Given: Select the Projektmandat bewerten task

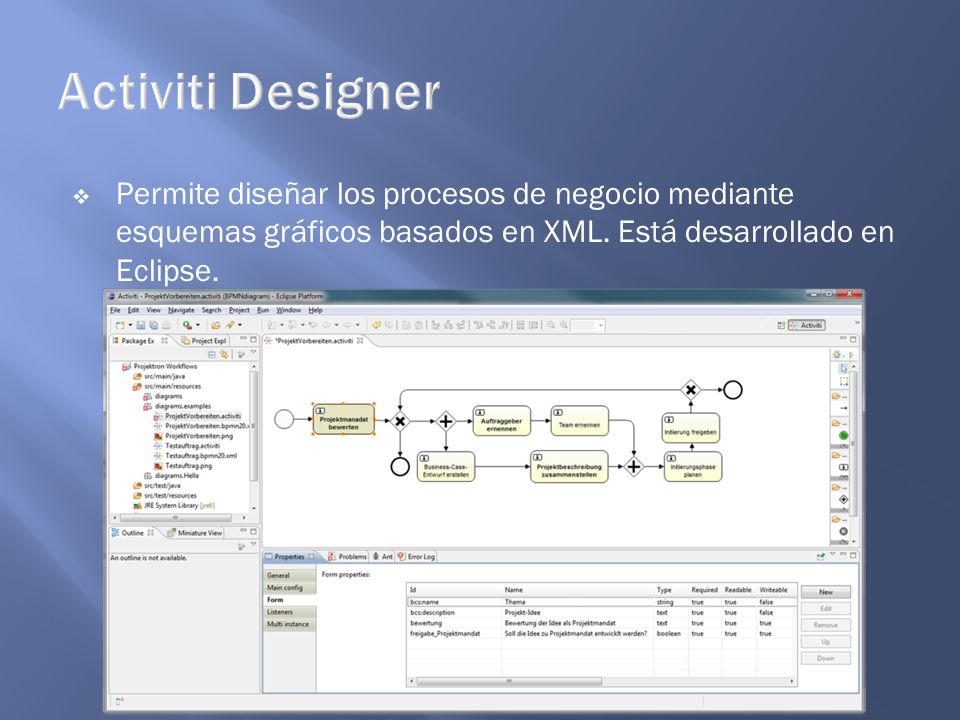Looking at the screenshot, I should (343, 419).
